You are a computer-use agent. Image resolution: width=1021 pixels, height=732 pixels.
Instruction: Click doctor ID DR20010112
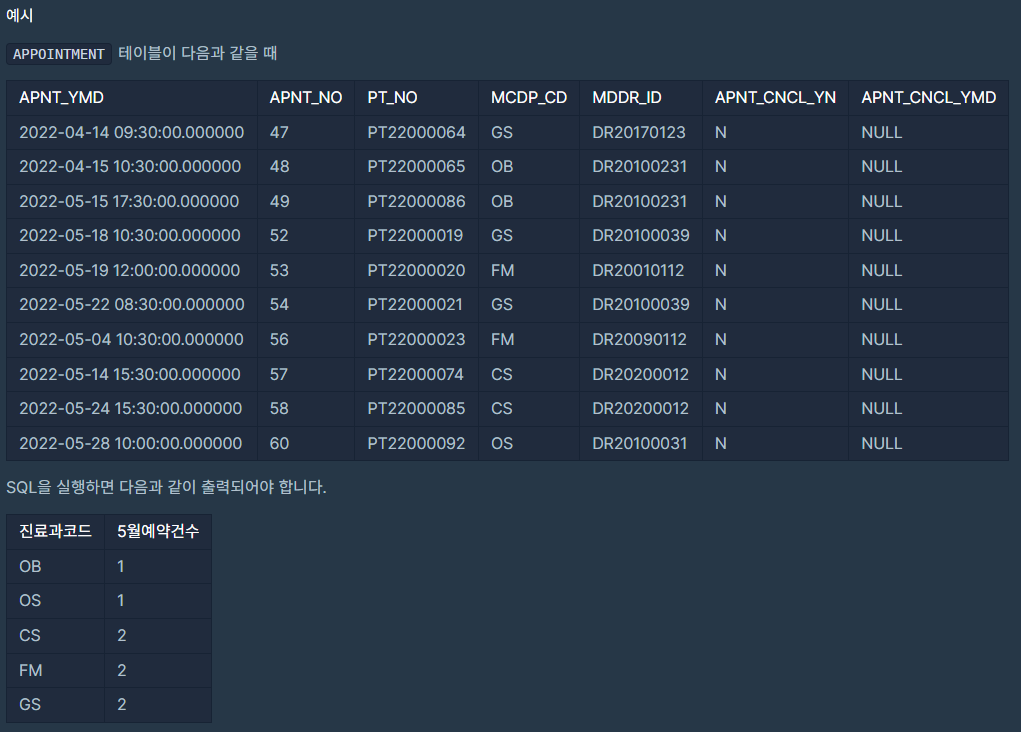[x=638, y=270]
